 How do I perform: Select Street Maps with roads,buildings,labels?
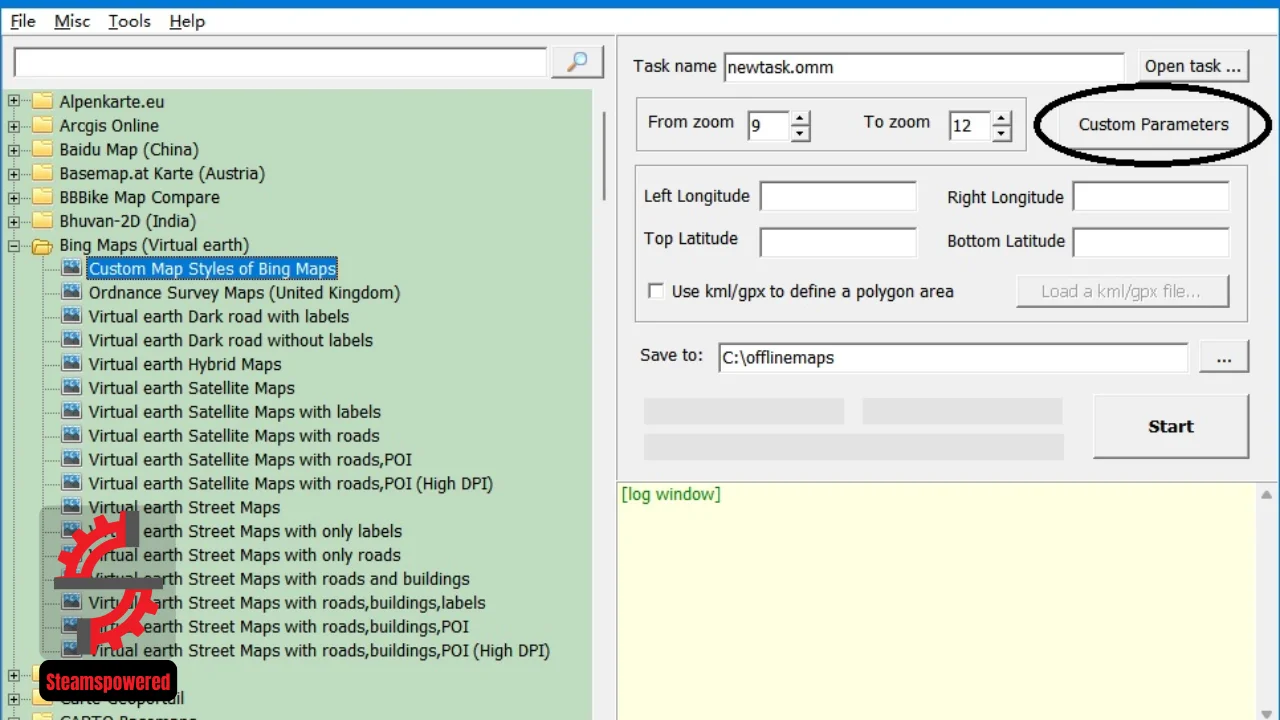(x=287, y=603)
